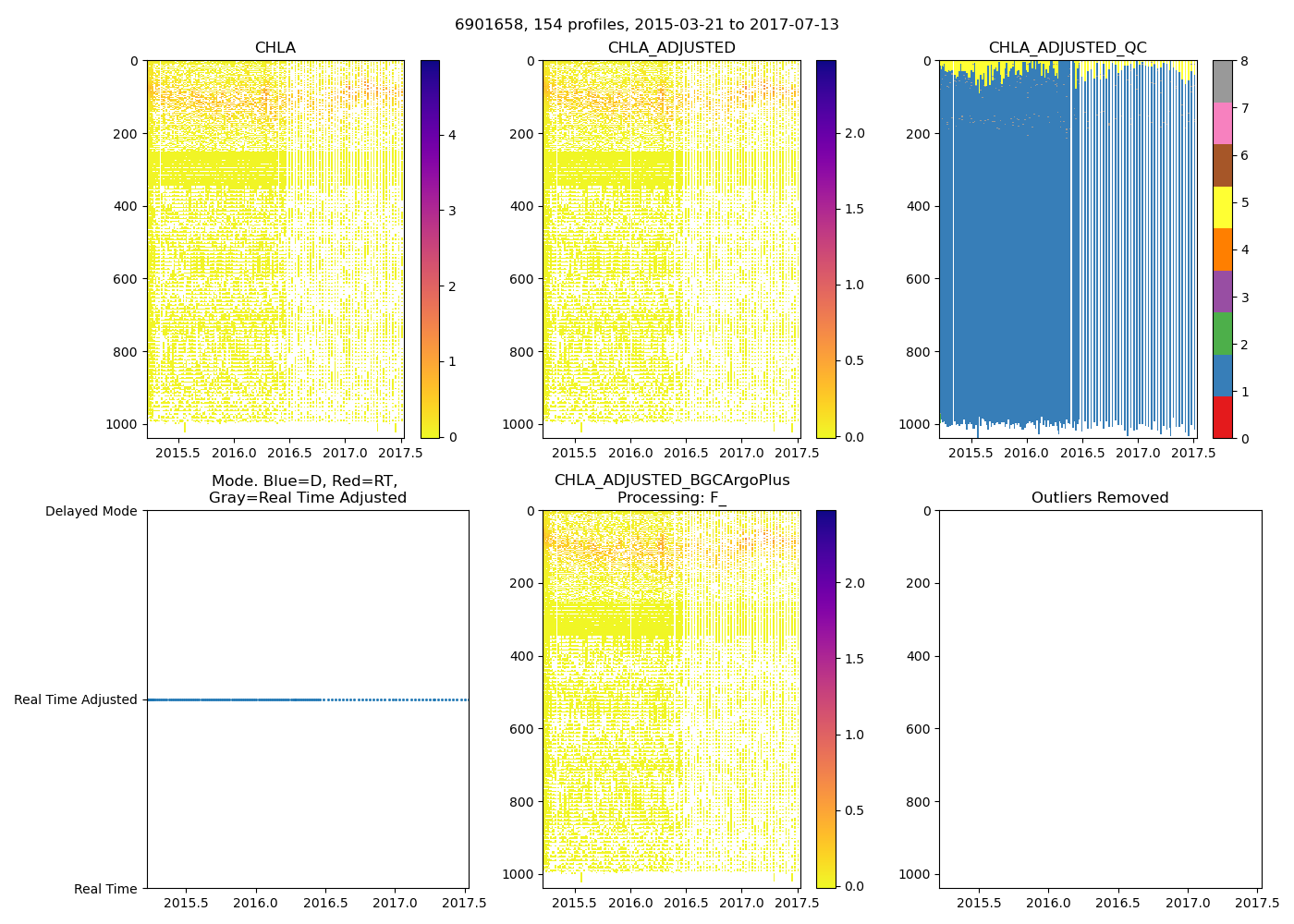
Task: Click the green segment of the QC colorbar
Action: (1222, 333)
